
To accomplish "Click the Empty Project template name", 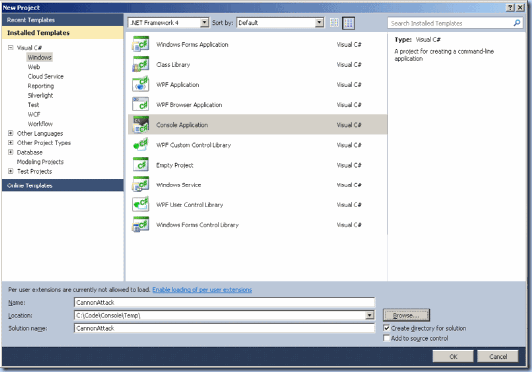I will [174, 165].
